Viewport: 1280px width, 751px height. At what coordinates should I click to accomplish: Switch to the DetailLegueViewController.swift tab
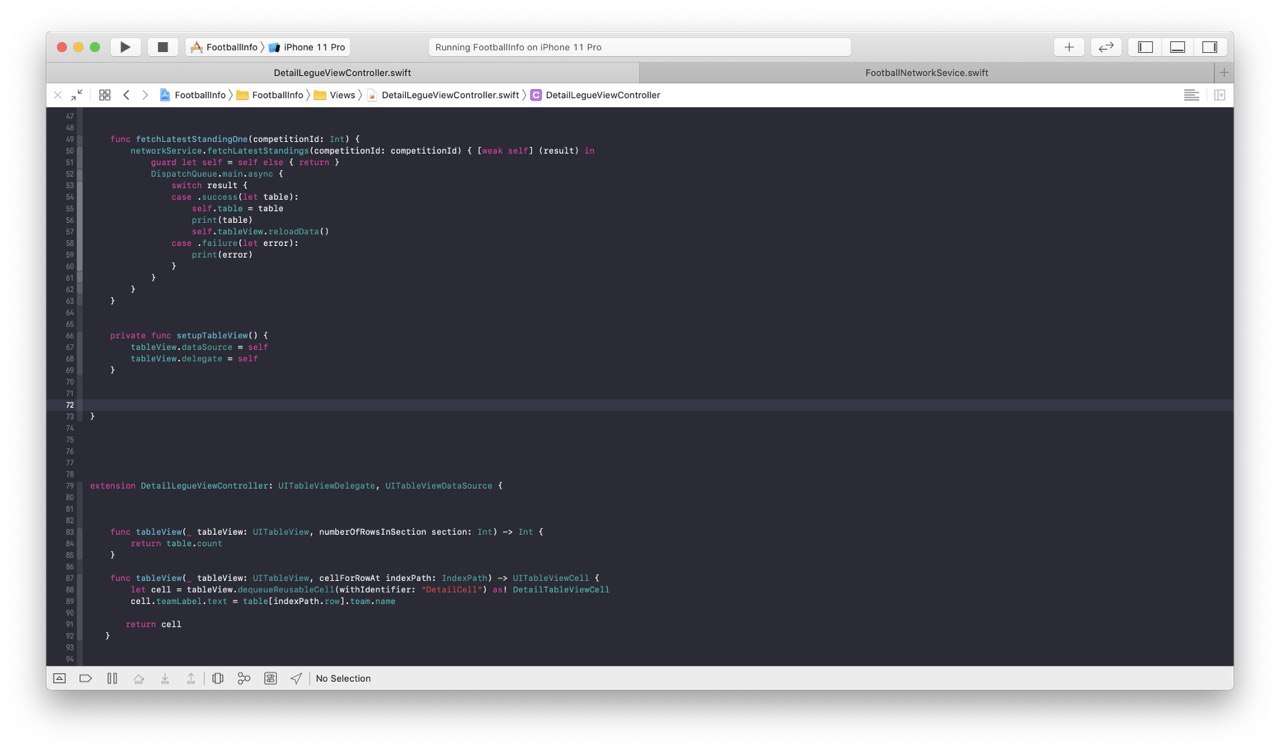[342, 73]
